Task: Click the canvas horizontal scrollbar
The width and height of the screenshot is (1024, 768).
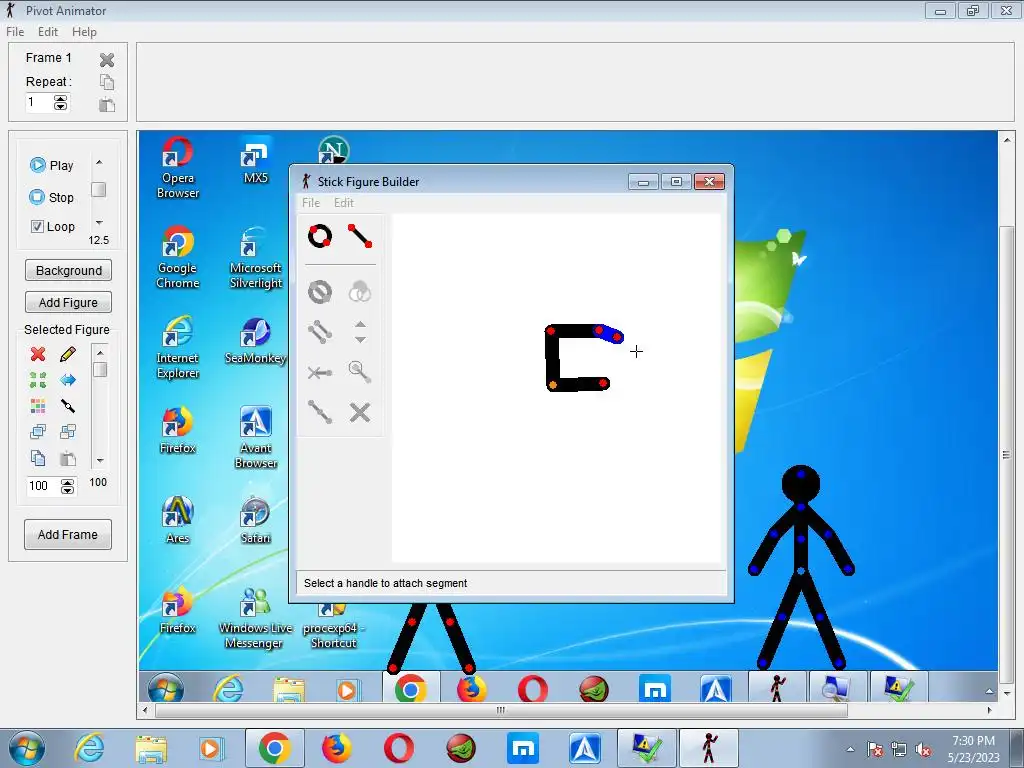Action: tap(501, 710)
